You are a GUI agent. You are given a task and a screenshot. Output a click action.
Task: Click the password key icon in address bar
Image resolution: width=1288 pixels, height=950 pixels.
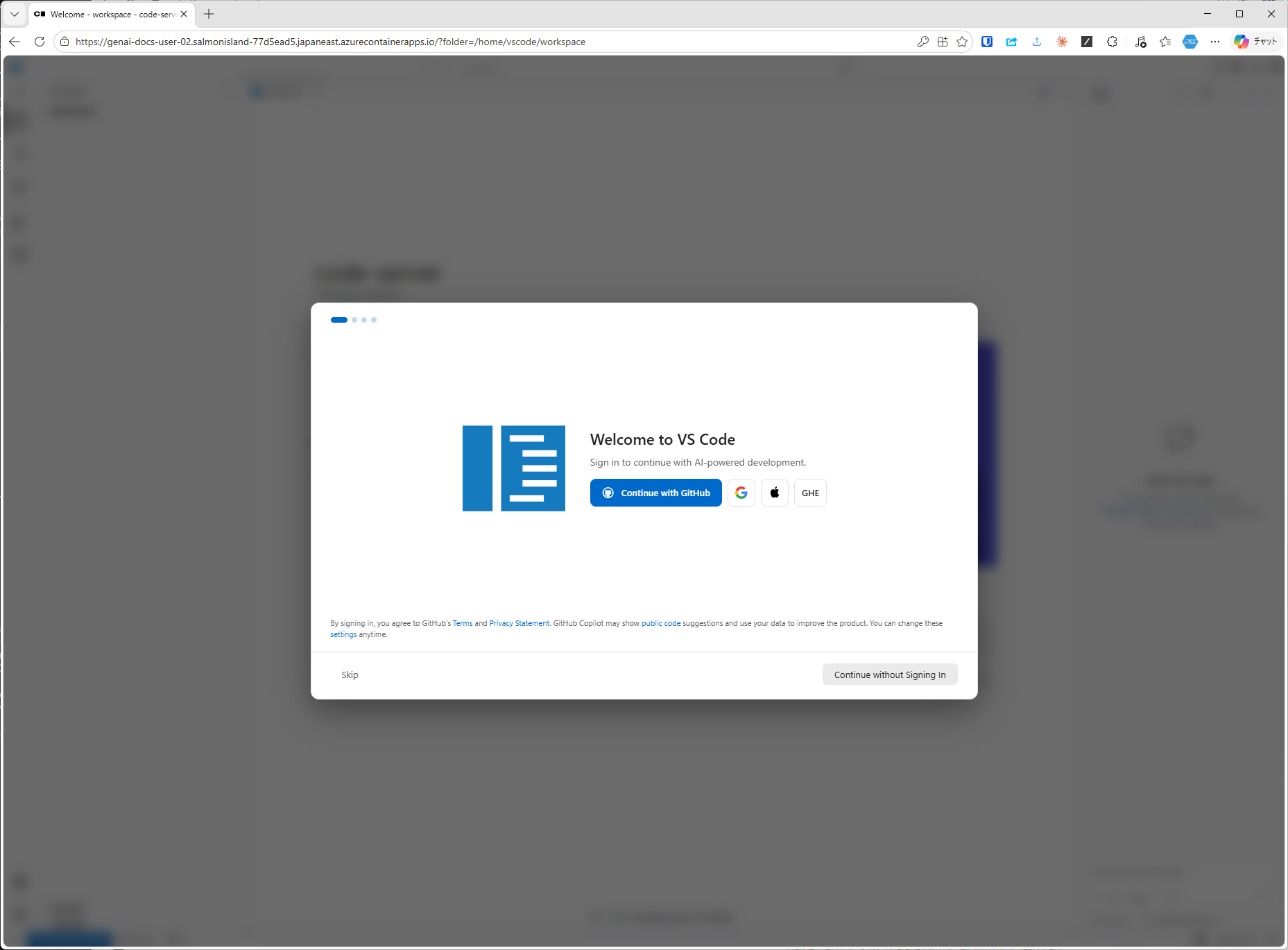point(922,42)
